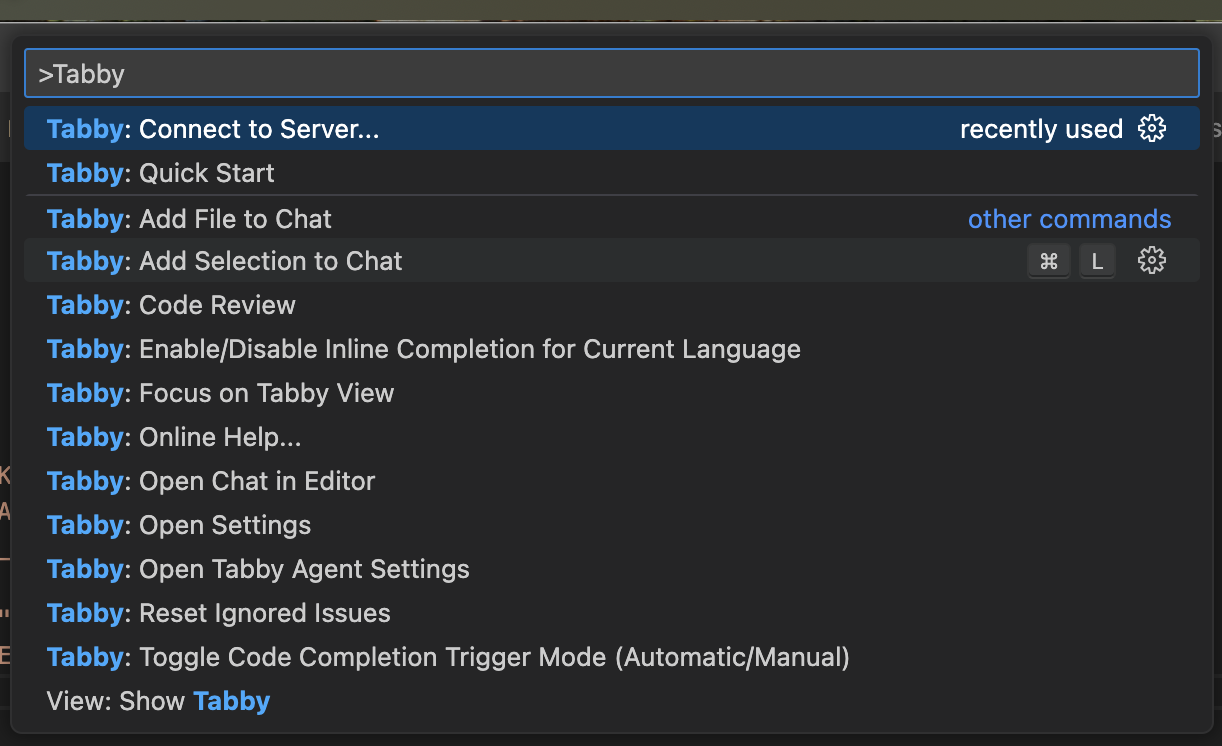Click the ⌘ key badge on Add Selection row
This screenshot has width=1222, height=746.
click(x=1049, y=260)
